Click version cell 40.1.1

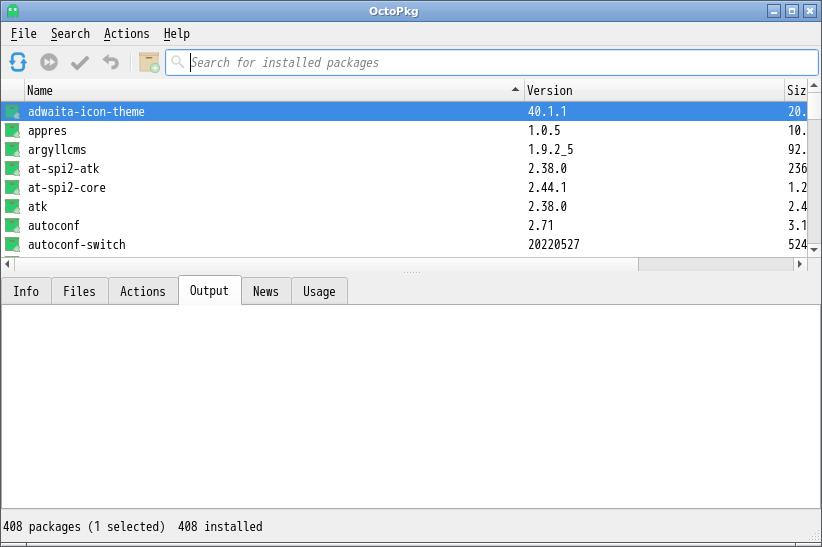click(547, 112)
